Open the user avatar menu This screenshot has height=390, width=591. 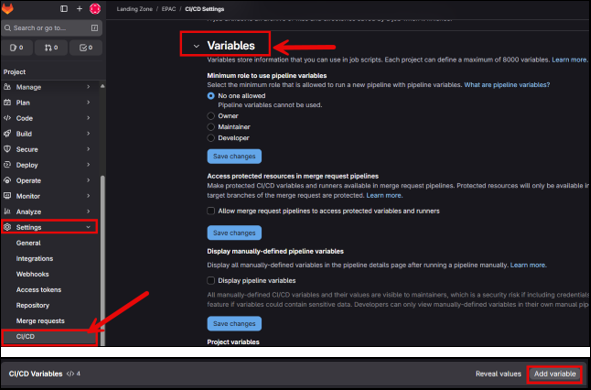[95, 9]
